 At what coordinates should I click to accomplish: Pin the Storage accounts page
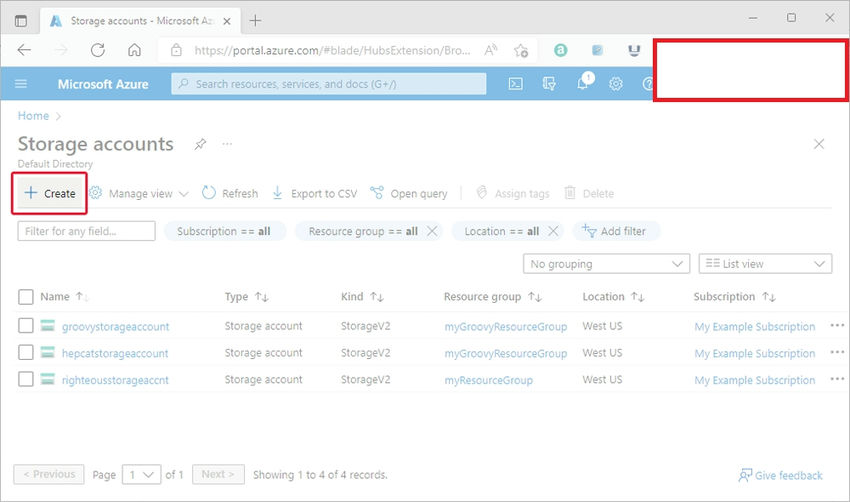[200, 144]
